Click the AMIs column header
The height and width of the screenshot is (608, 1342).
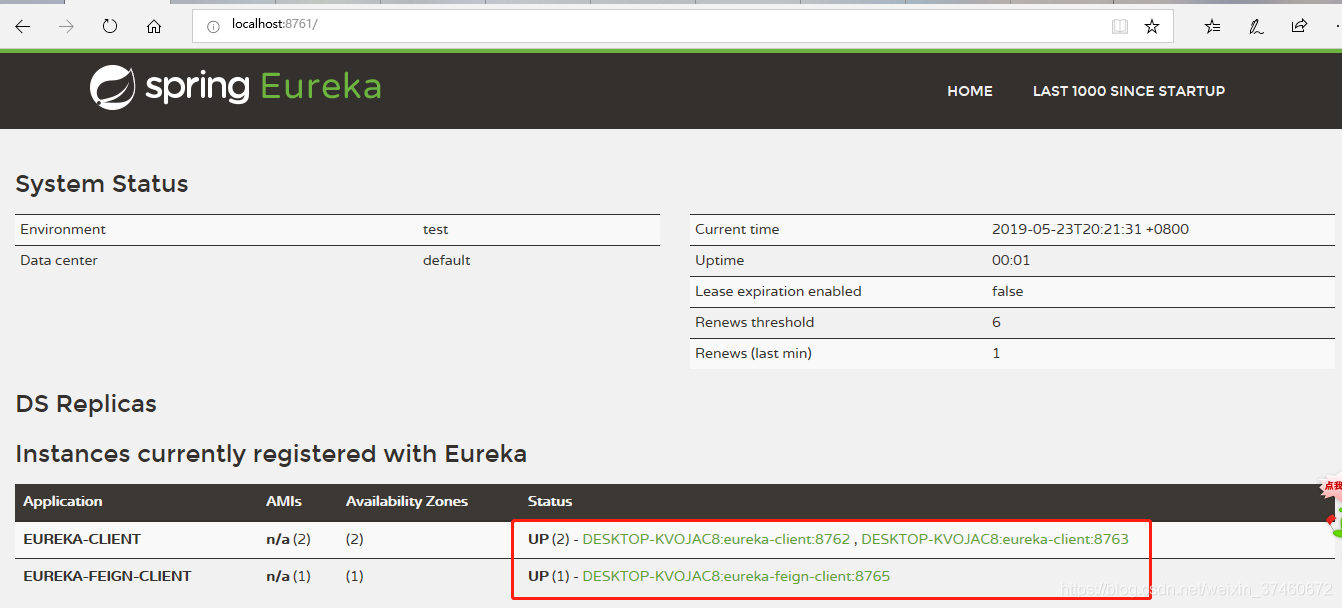coord(284,501)
